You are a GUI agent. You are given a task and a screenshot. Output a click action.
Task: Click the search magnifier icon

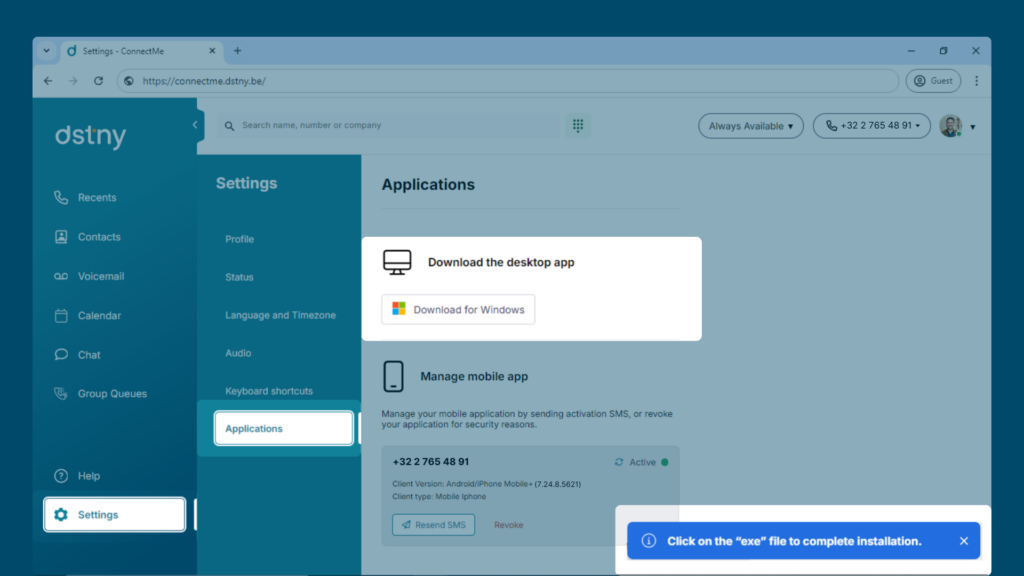pyautogui.click(x=229, y=125)
